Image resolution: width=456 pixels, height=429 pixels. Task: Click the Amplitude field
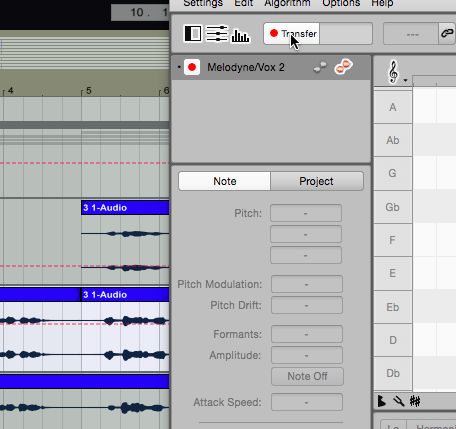point(307,355)
